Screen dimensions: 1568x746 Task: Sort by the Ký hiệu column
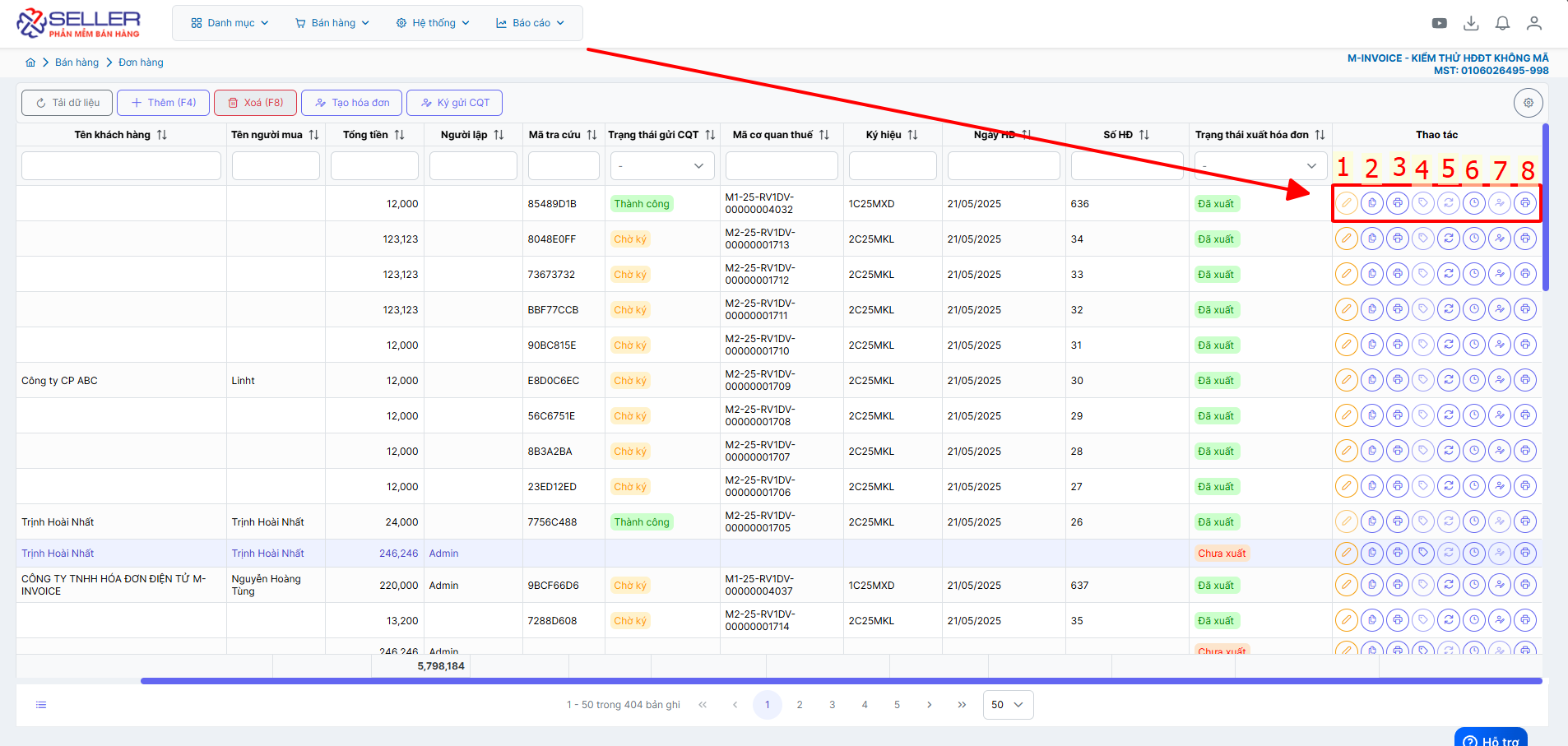912,135
